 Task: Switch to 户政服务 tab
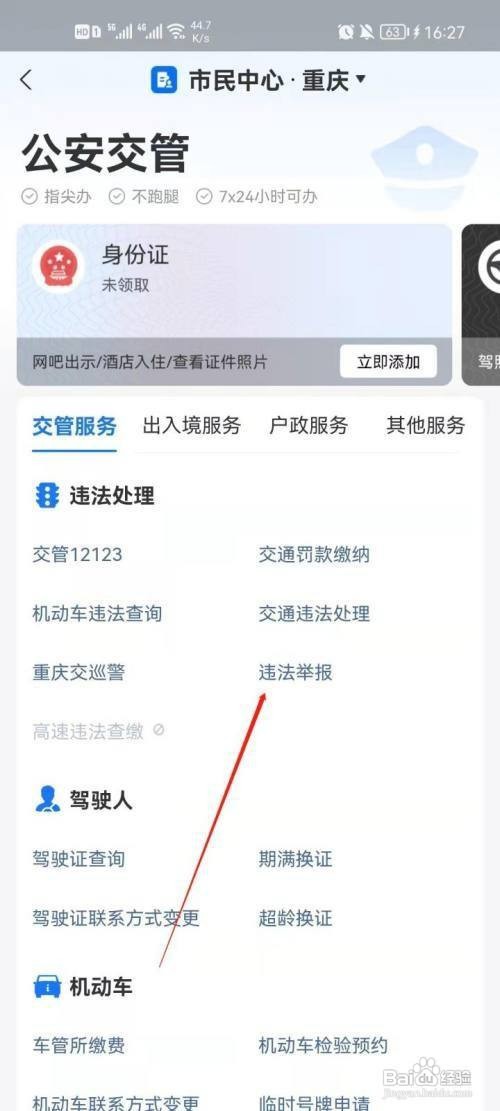coord(309,425)
